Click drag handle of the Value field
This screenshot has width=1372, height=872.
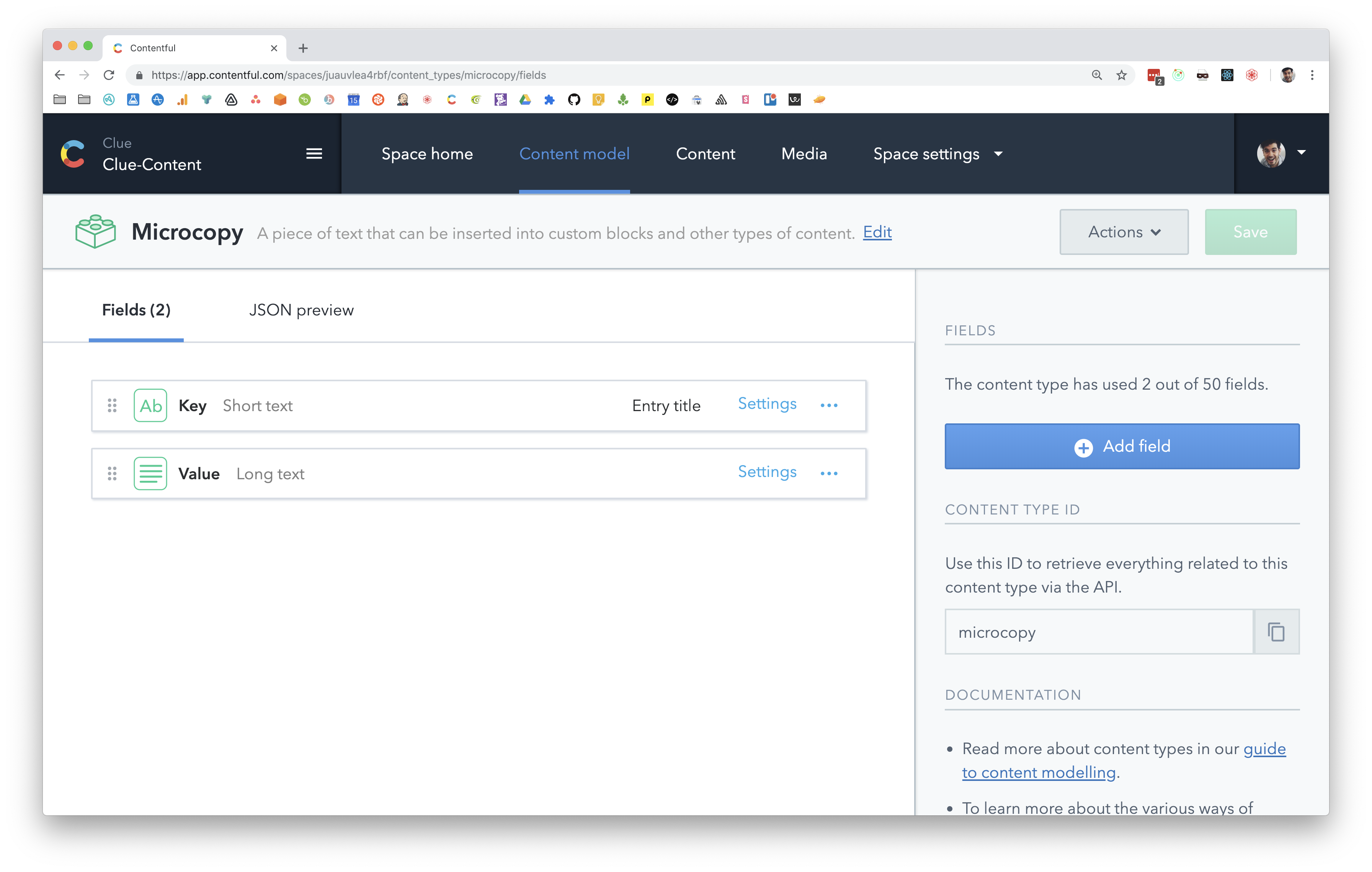[112, 473]
